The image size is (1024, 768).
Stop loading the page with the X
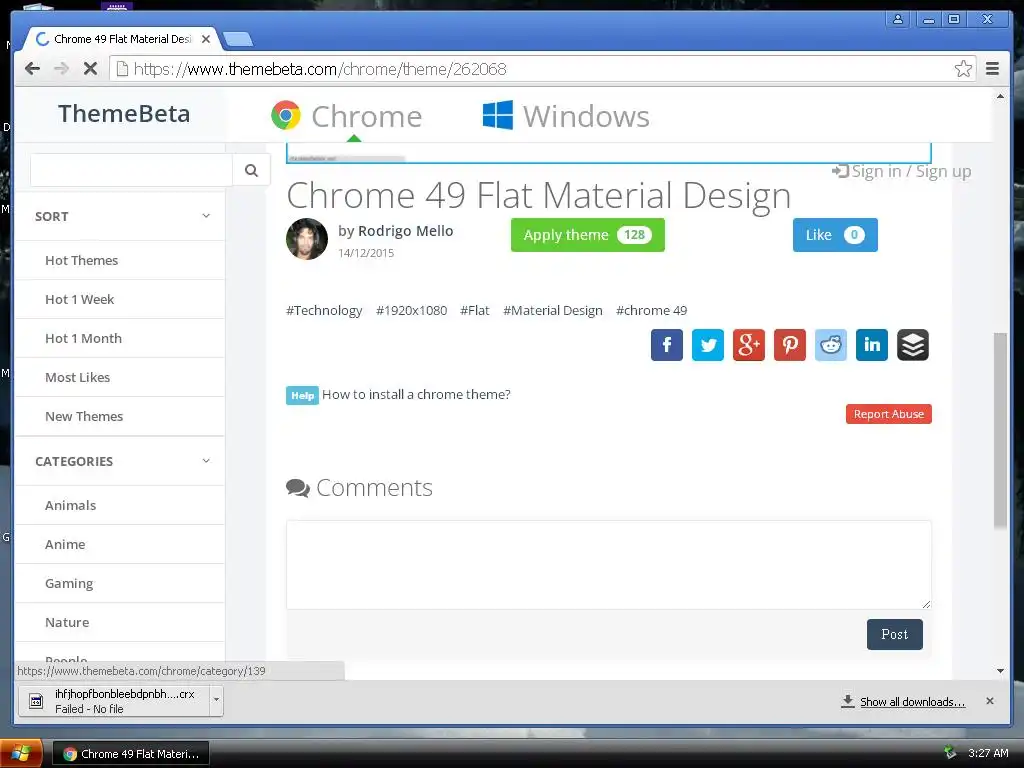[x=90, y=69]
